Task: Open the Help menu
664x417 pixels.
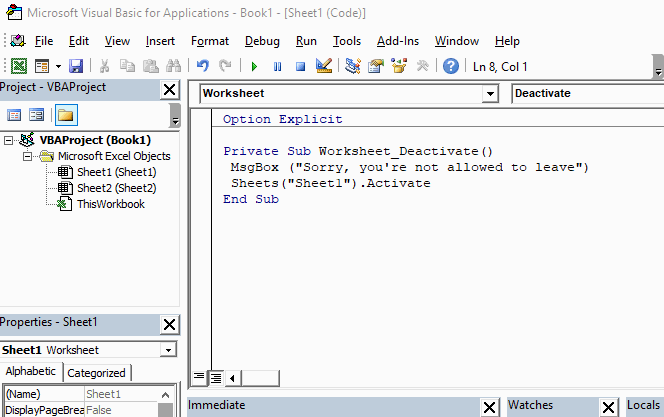Action: coord(507,41)
